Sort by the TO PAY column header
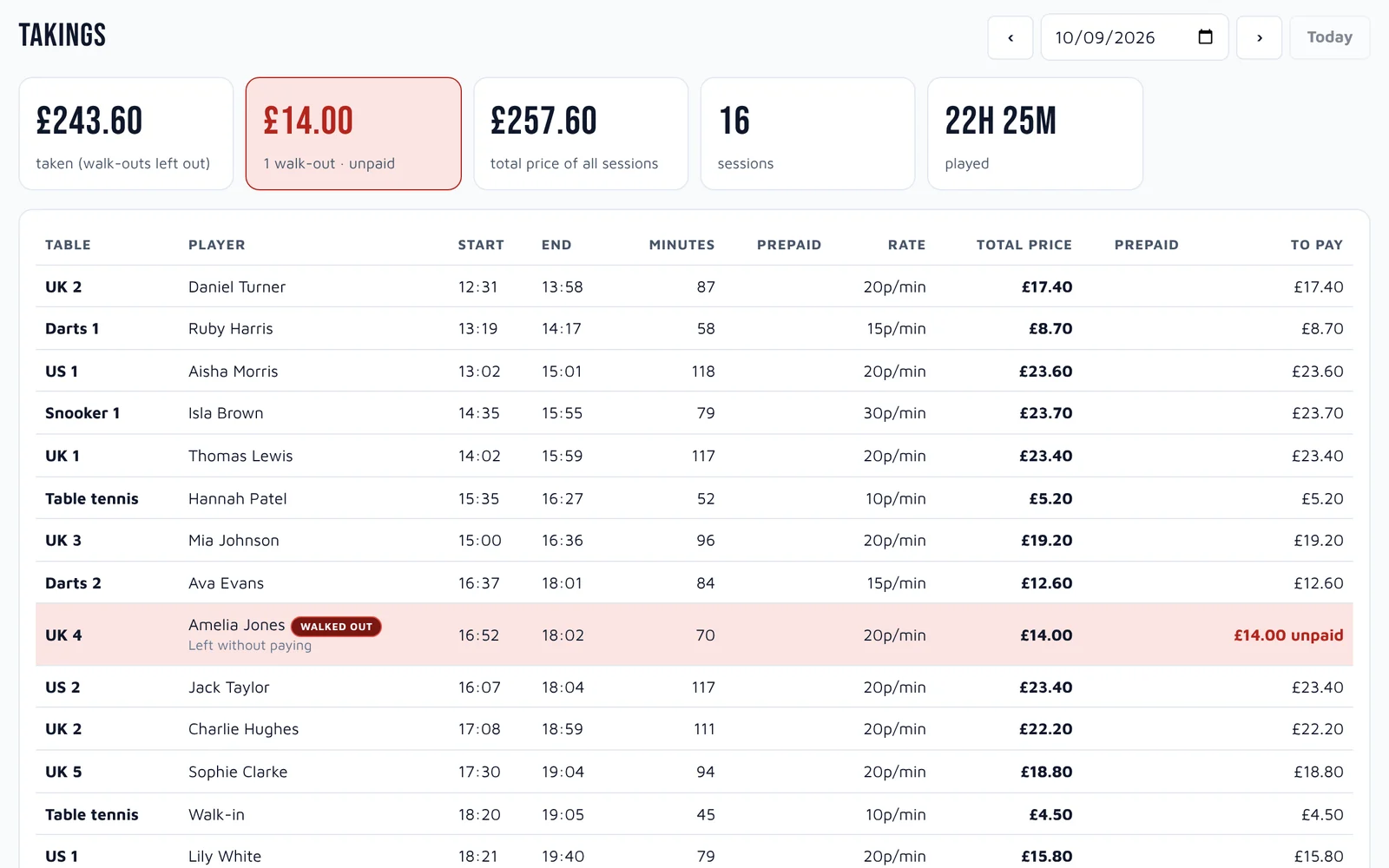Viewport: 1389px width, 868px height. (1316, 245)
